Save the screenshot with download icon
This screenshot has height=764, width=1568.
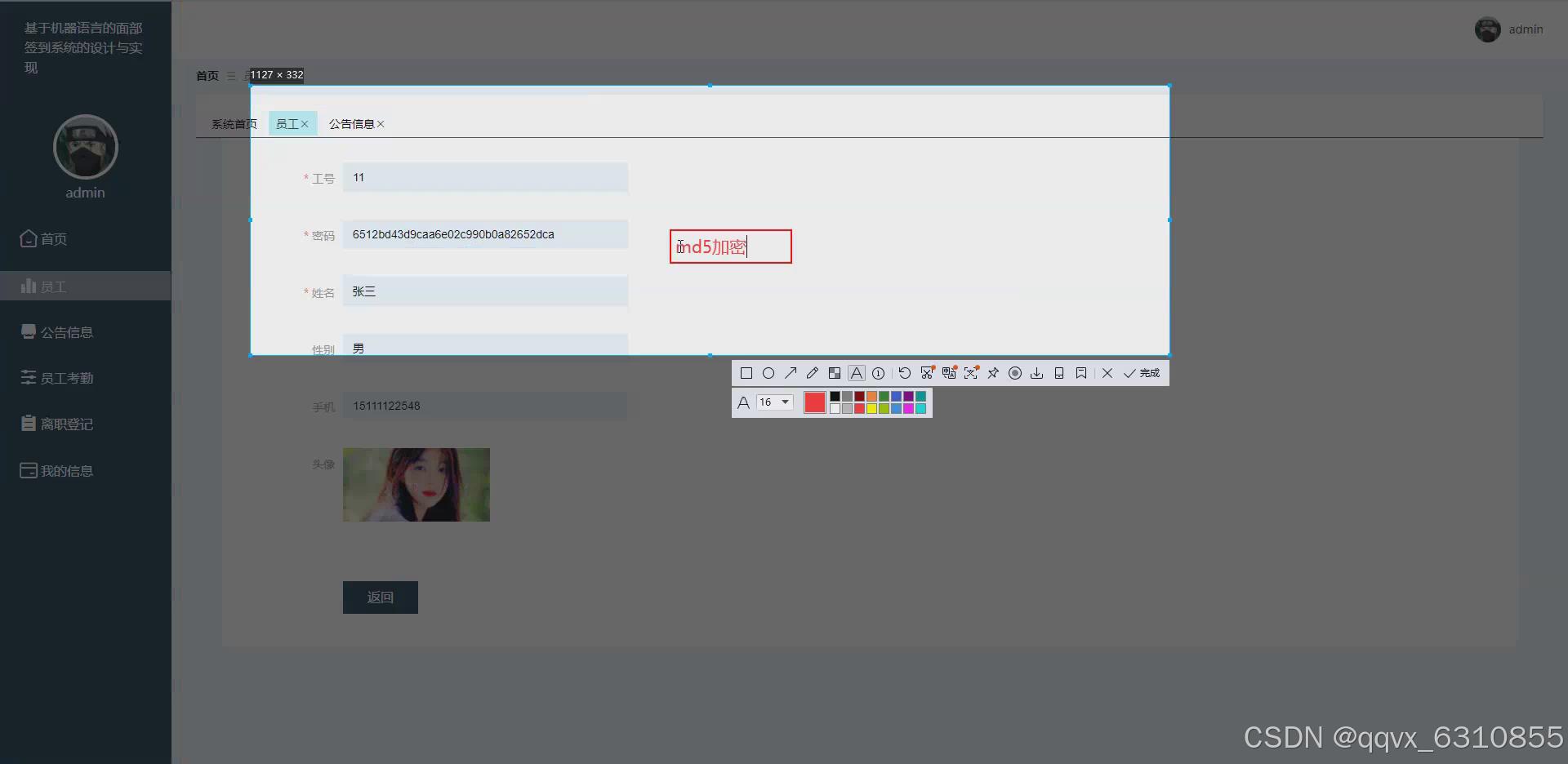coord(1037,373)
